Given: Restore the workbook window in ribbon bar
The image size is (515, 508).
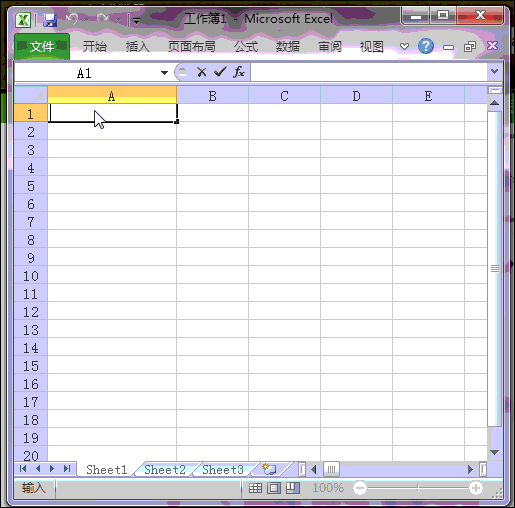Looking at the screenshot, I should [x=470, y=47].
